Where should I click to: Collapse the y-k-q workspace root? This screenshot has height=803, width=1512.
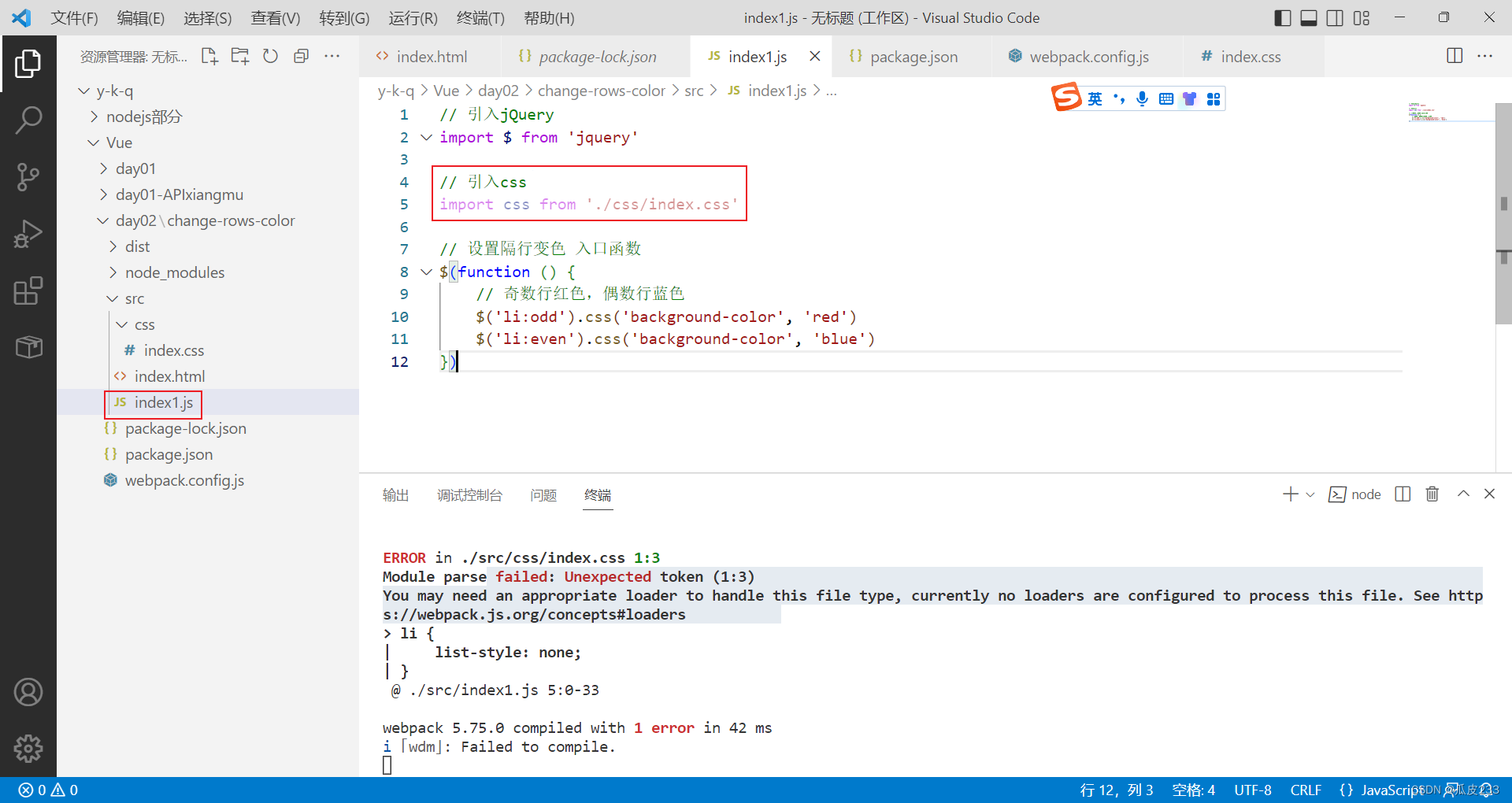(84, 91)
